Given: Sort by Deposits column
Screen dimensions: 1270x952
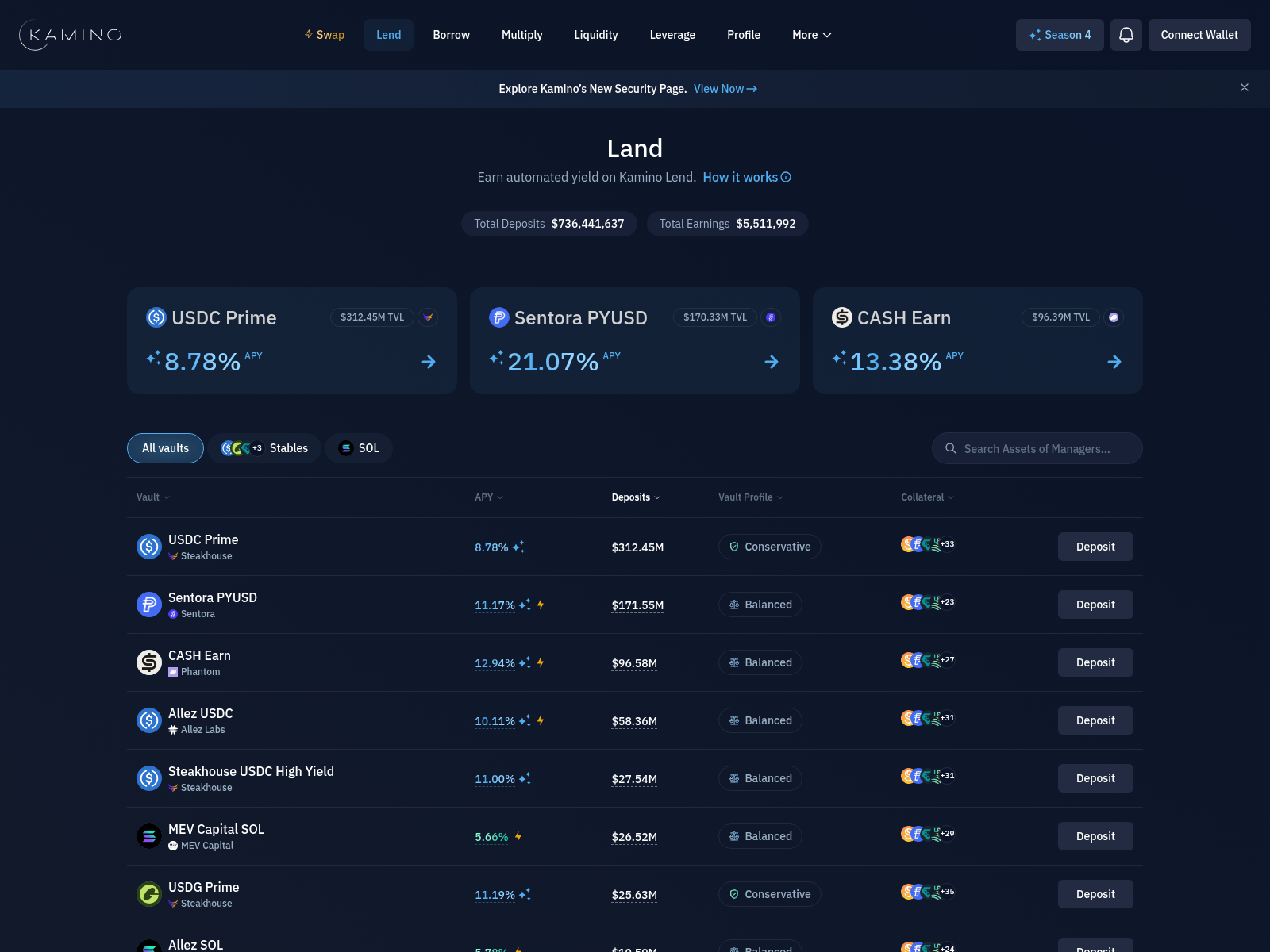Looking at the screenshot, I should point(636,497).
